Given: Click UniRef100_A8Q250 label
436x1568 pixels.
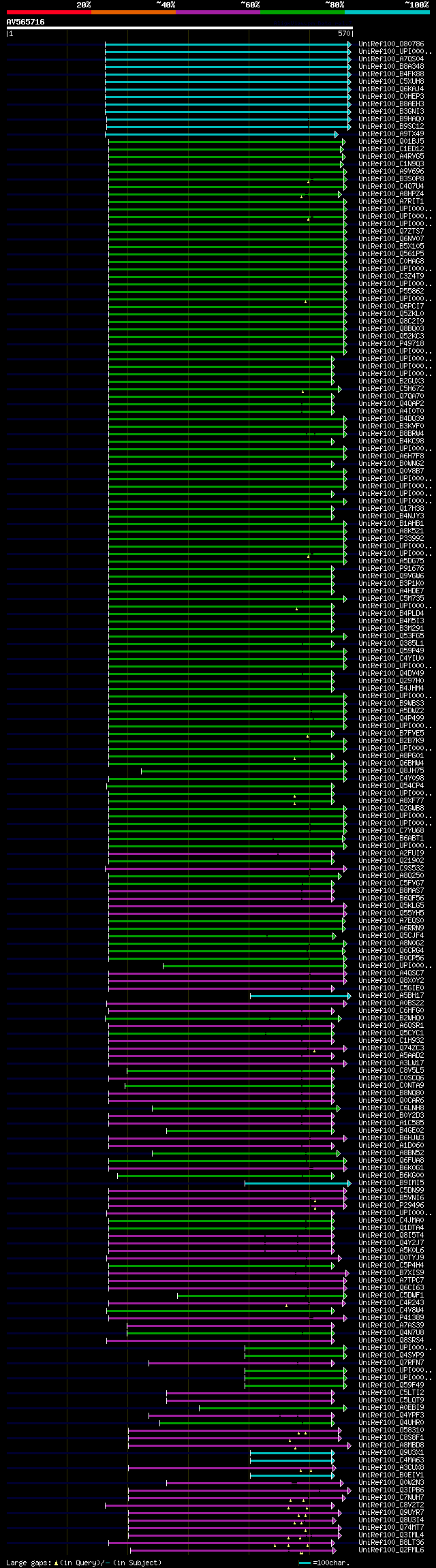Looking at the screenshot, I should pos(391,876).
